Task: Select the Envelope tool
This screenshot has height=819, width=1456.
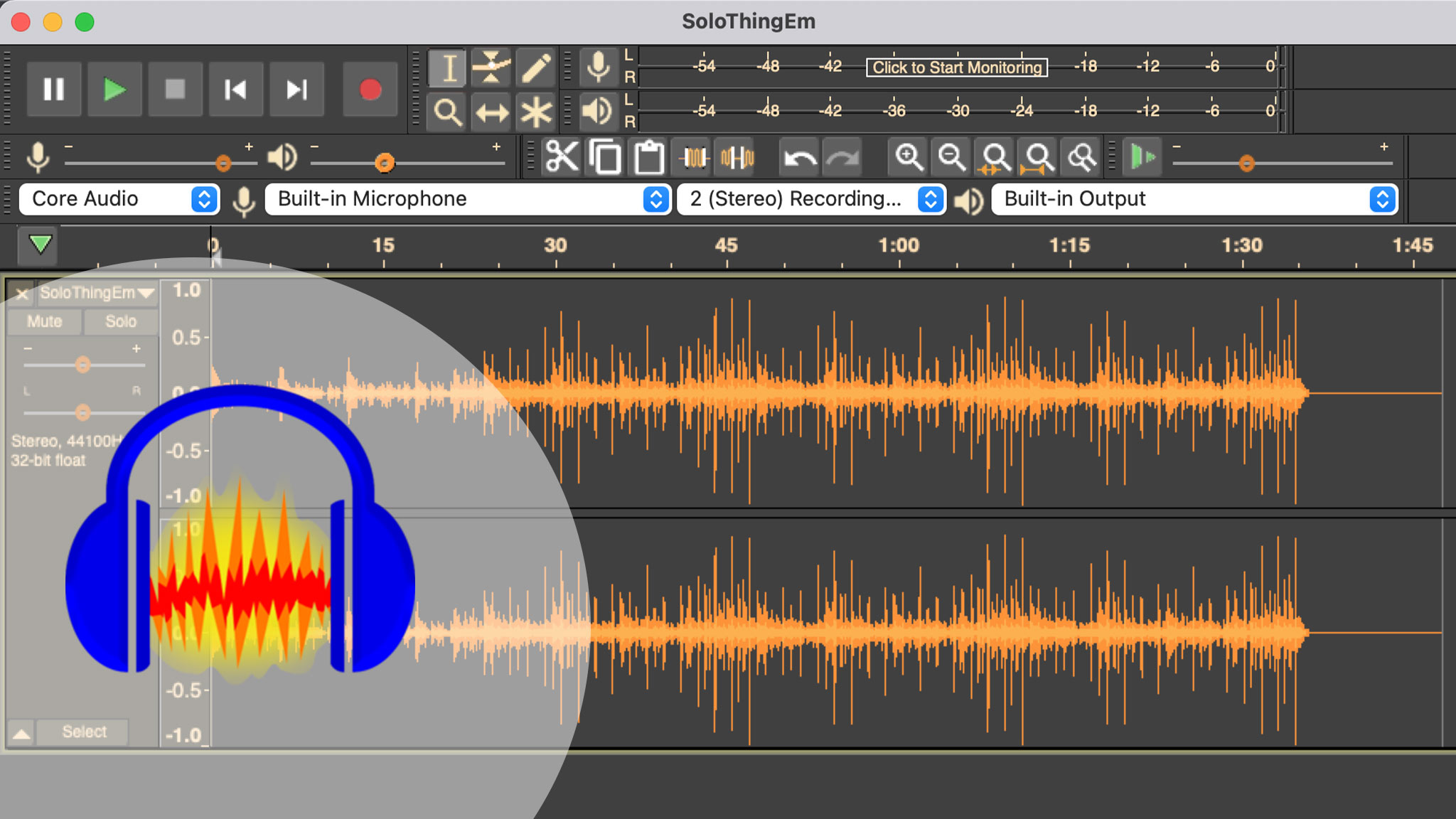Action: [491, 68]
